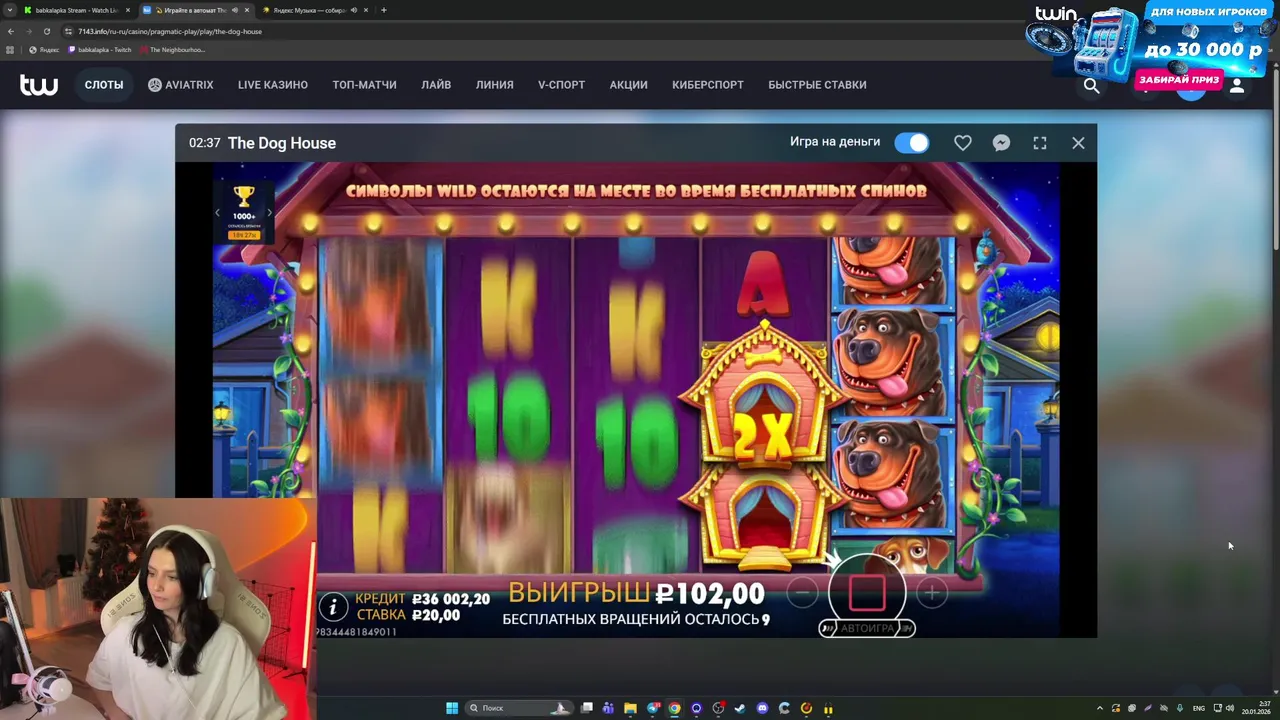Open the taskbar clock and date
The height and width of the screenshot is (720, 1280).
(x=1256, y=708)
